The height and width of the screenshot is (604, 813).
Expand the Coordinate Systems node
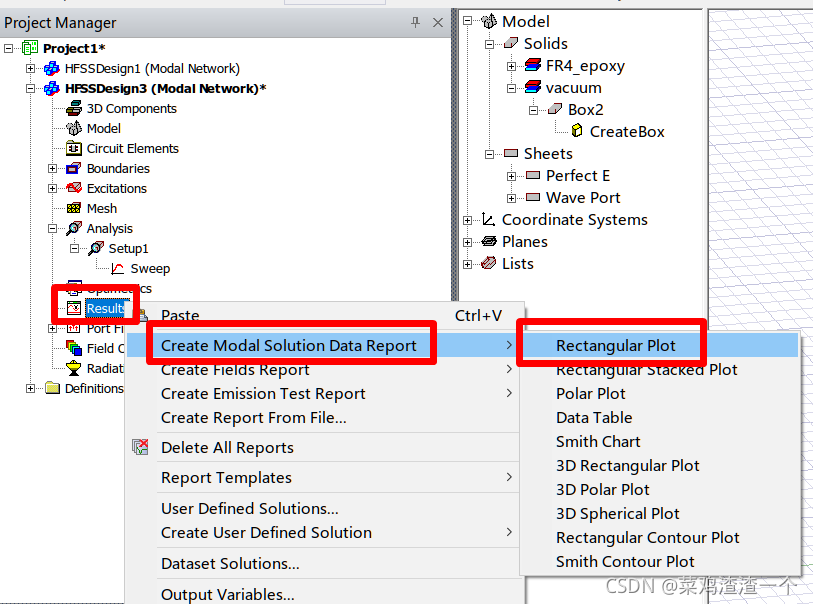coord(467,220)
